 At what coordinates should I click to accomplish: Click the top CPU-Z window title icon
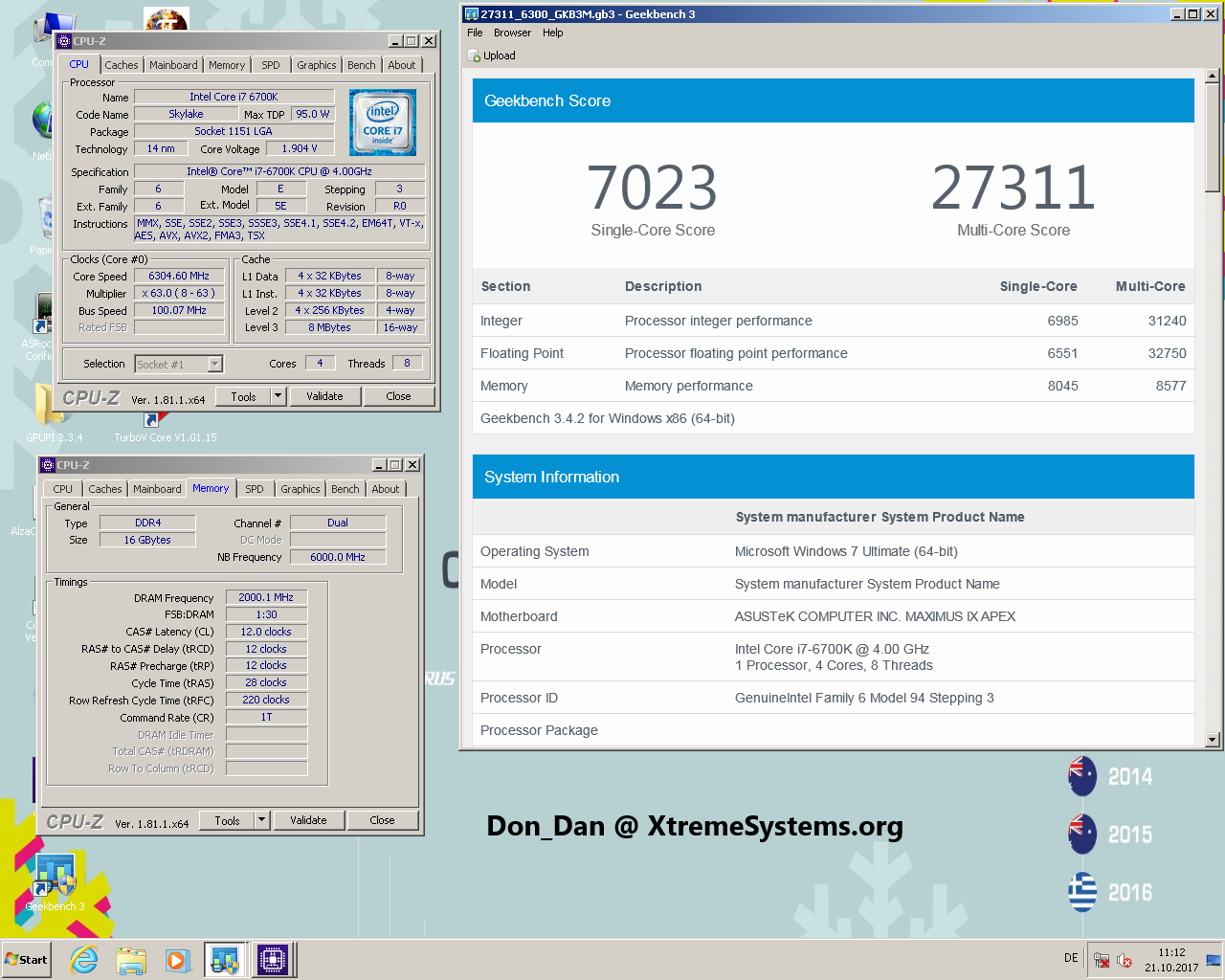pos(64,41)
